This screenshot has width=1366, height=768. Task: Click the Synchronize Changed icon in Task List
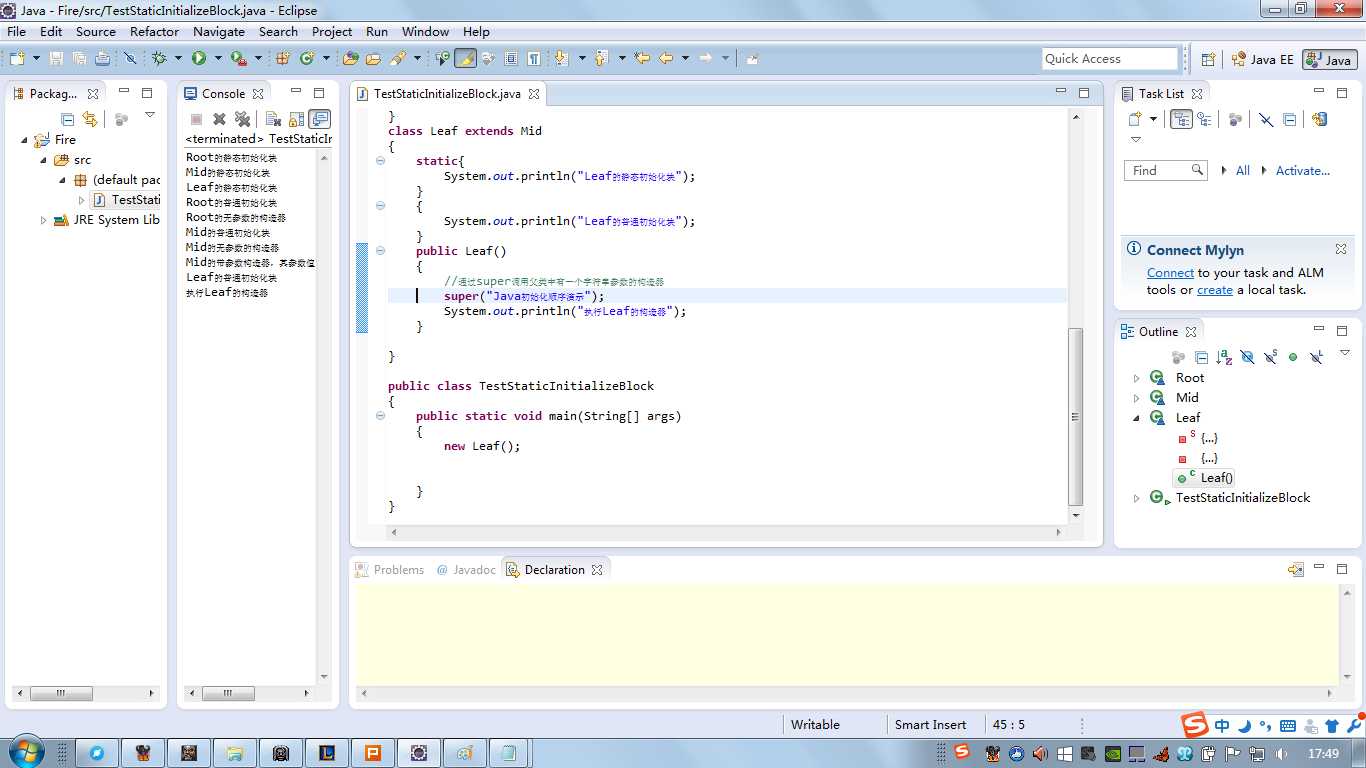coord(1319,119)
